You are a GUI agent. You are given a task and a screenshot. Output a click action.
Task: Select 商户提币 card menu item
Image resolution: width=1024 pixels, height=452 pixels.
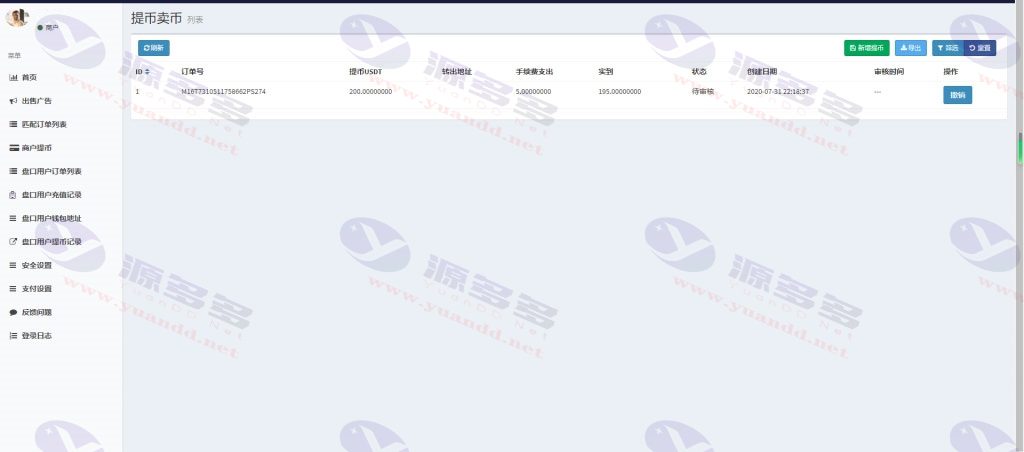pyautogui.click(x=31, y=148)
